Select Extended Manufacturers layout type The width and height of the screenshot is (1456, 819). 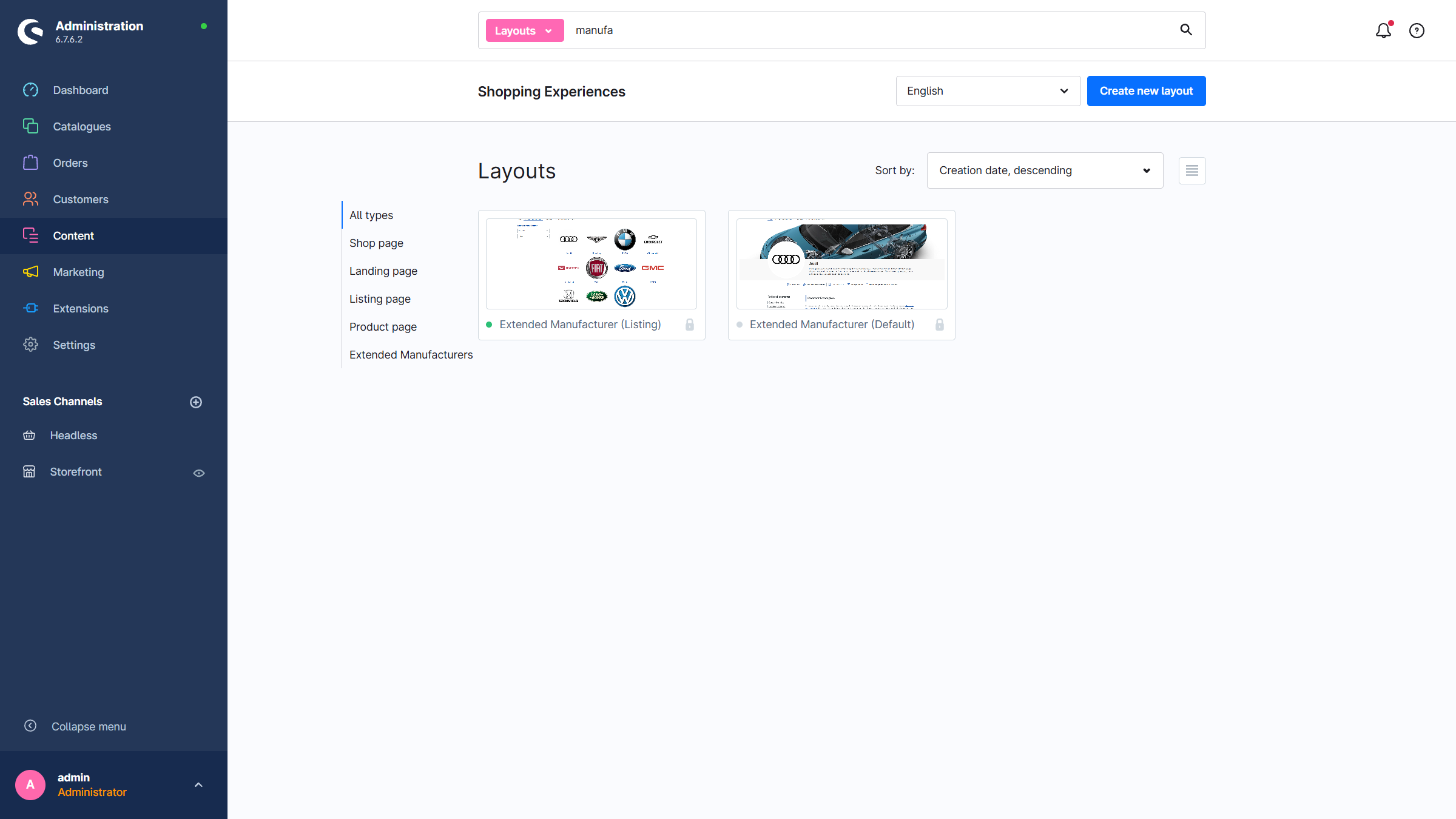coord(411,355)
